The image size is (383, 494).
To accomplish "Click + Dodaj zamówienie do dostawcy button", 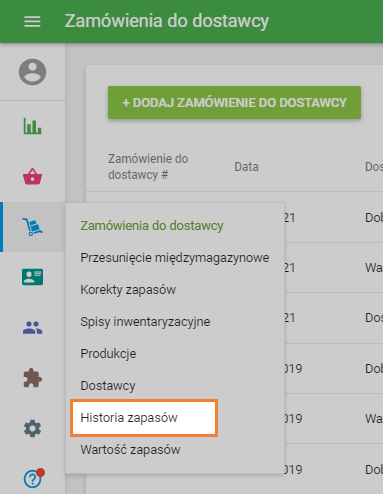I will tap(234, 103).
